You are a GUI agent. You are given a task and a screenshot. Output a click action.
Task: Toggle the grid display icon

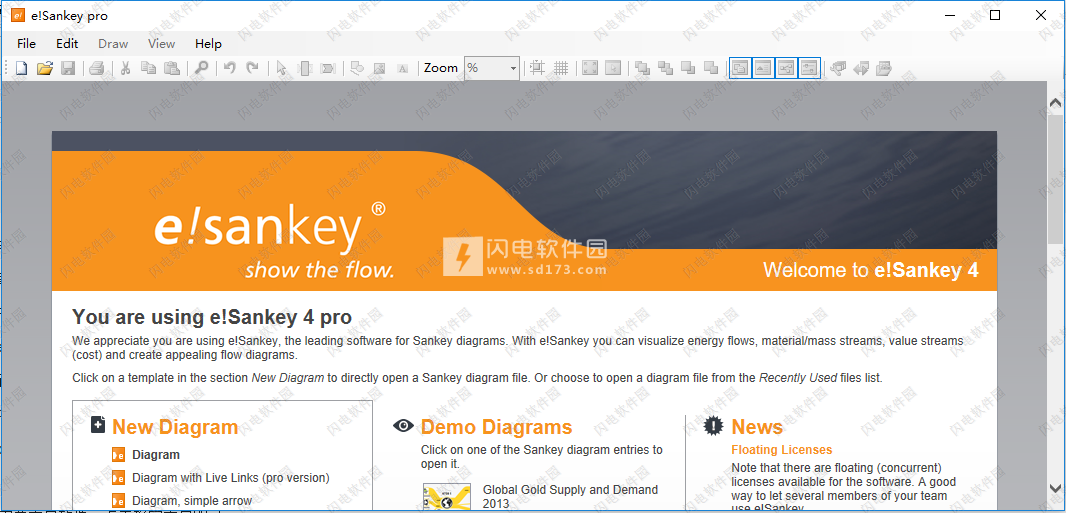(x=561, y=68)
